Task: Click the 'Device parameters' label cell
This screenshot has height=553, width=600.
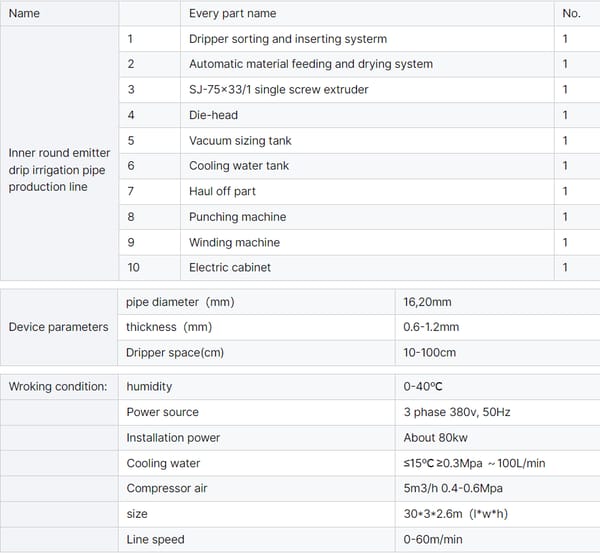Action: click(x=58, y=327)
